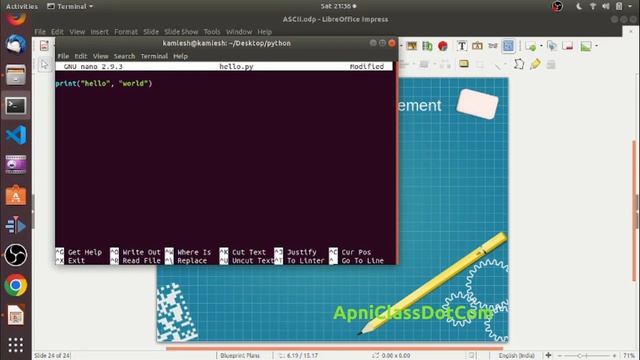Open the Terminal app menu in top bar
The height and width of the screenshot is (360, 640).
[70, 6]
